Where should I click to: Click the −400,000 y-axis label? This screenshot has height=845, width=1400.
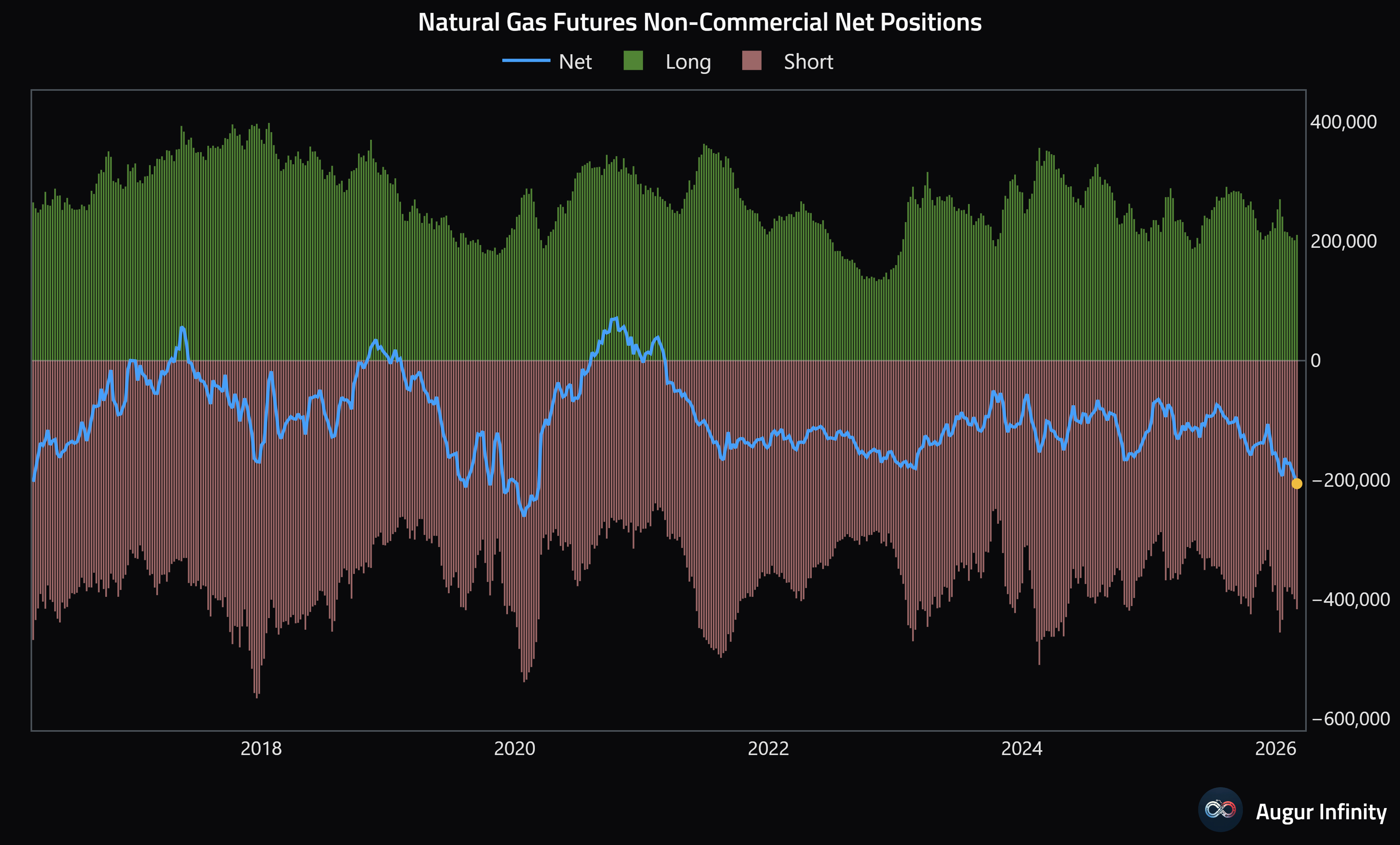(1350, 600)
